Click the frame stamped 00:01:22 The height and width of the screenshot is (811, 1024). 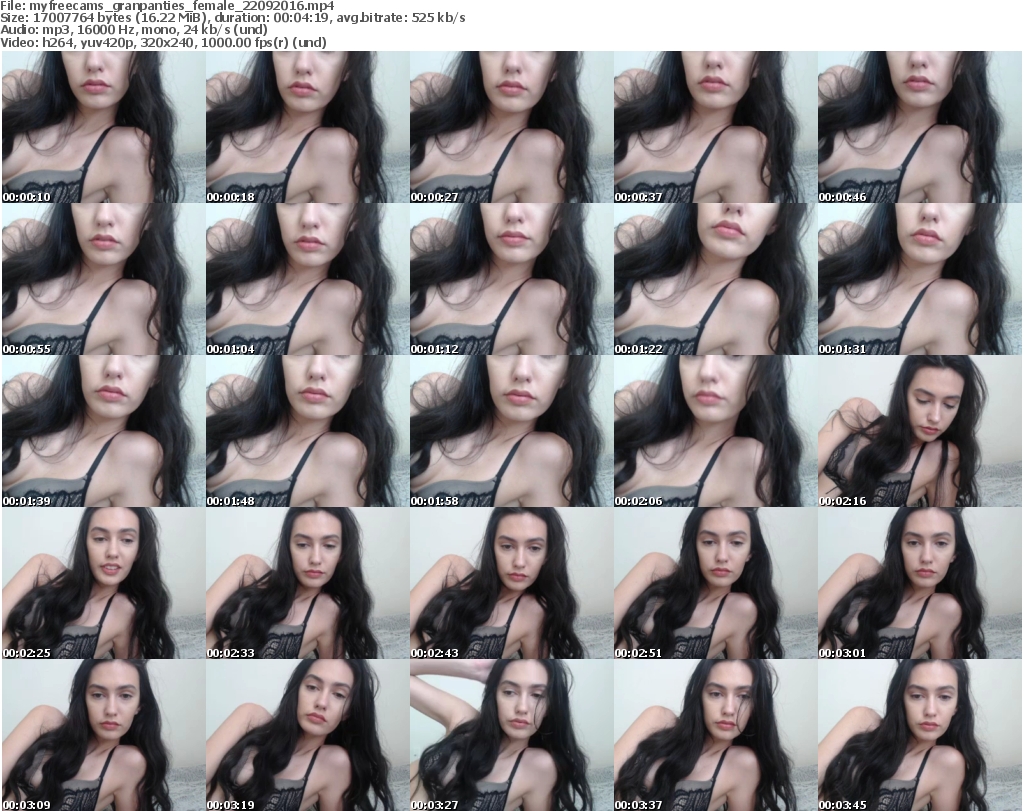(x=715, y=279)
